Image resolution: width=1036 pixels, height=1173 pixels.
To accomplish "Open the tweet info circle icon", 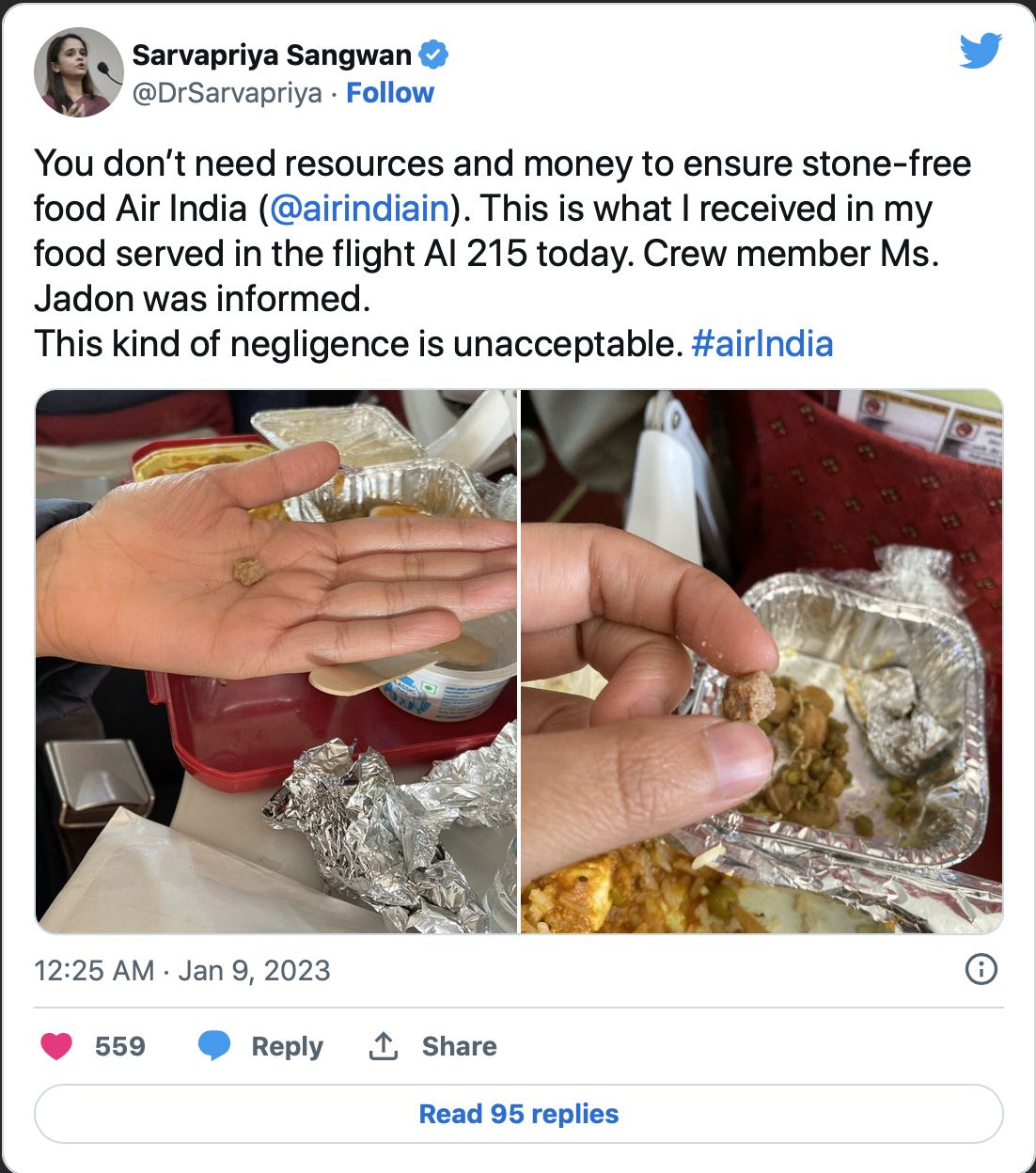I will [x=981, y=969].
